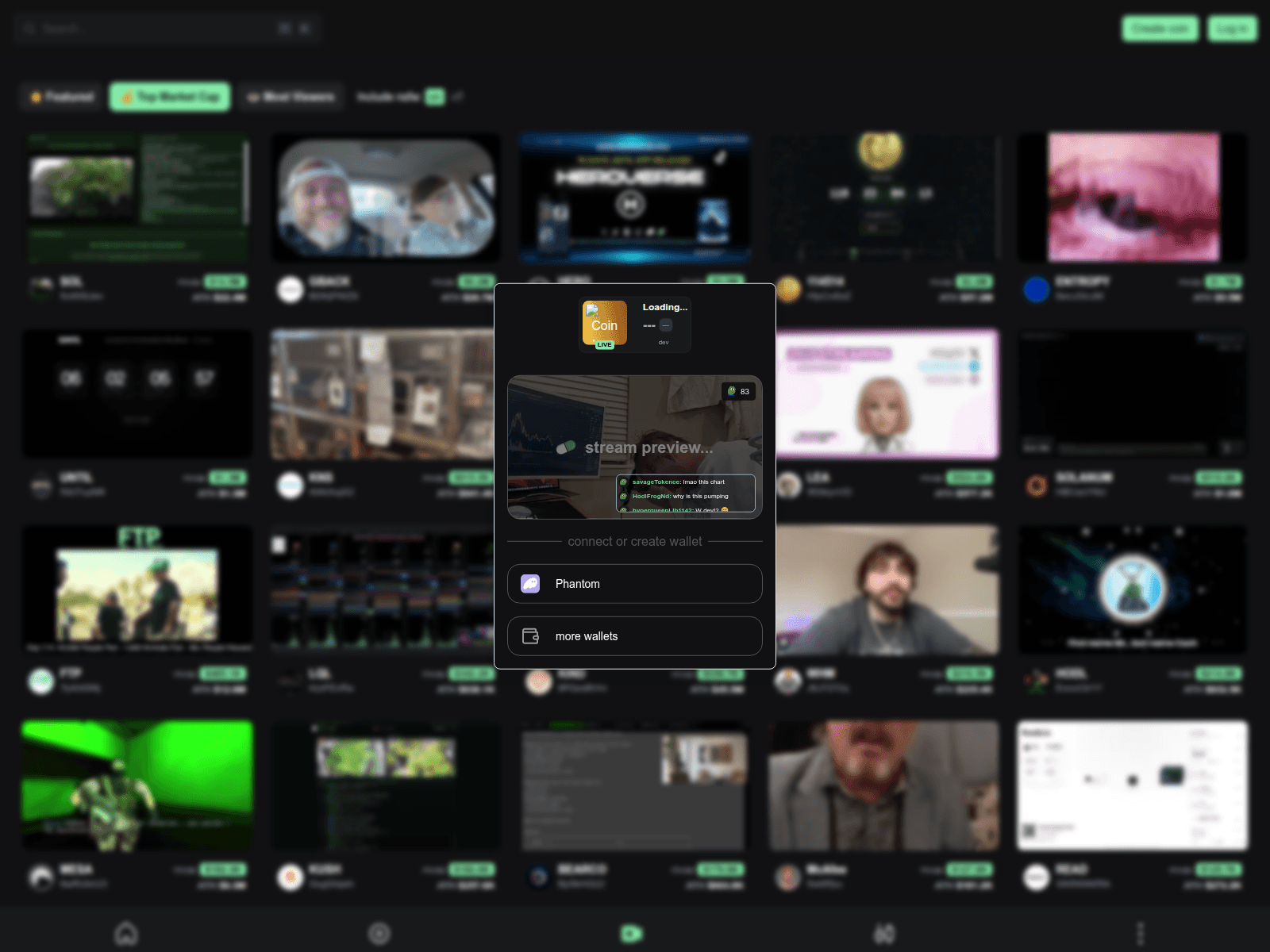Toggle the Include nsfw switch
The height and width of the screenshot is (952, 1270).
pyautogui.click(x=433, y=96)
